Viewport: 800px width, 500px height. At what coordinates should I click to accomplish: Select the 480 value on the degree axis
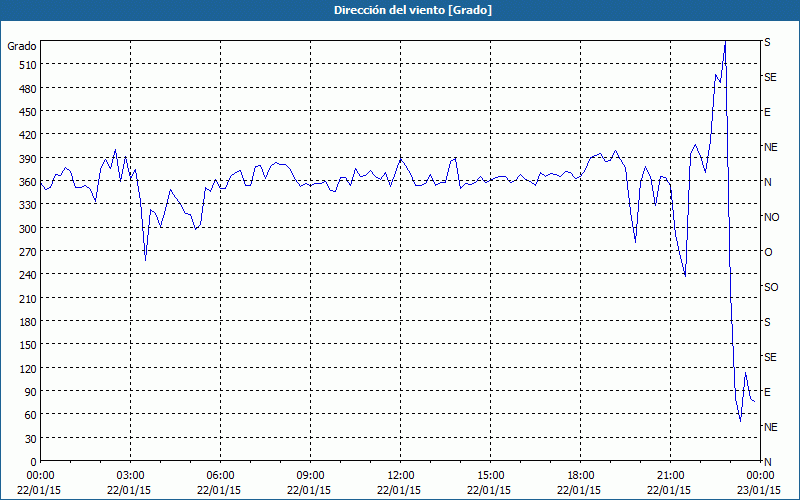[28, 89]
